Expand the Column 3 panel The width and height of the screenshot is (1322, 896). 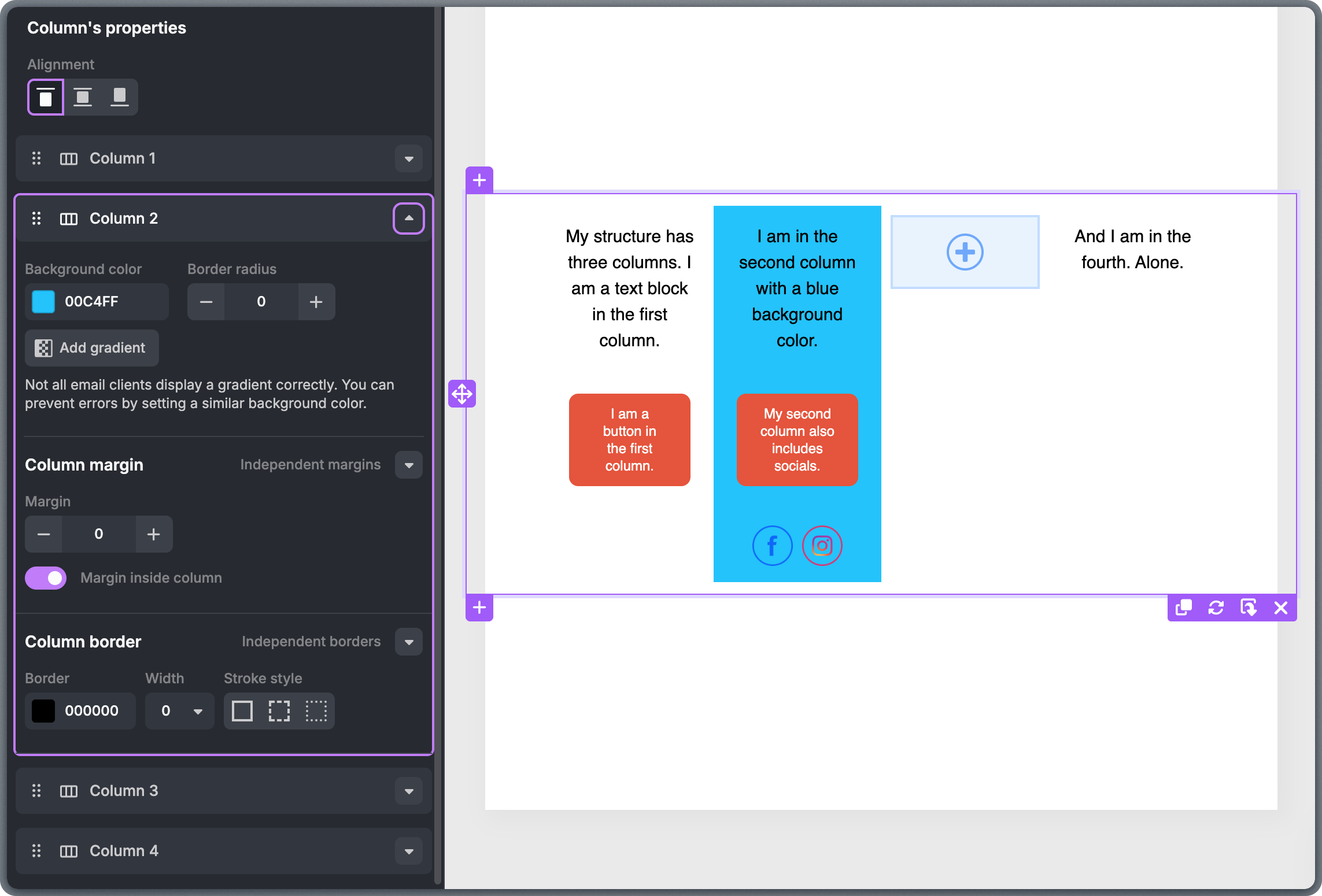pos(409,791)
